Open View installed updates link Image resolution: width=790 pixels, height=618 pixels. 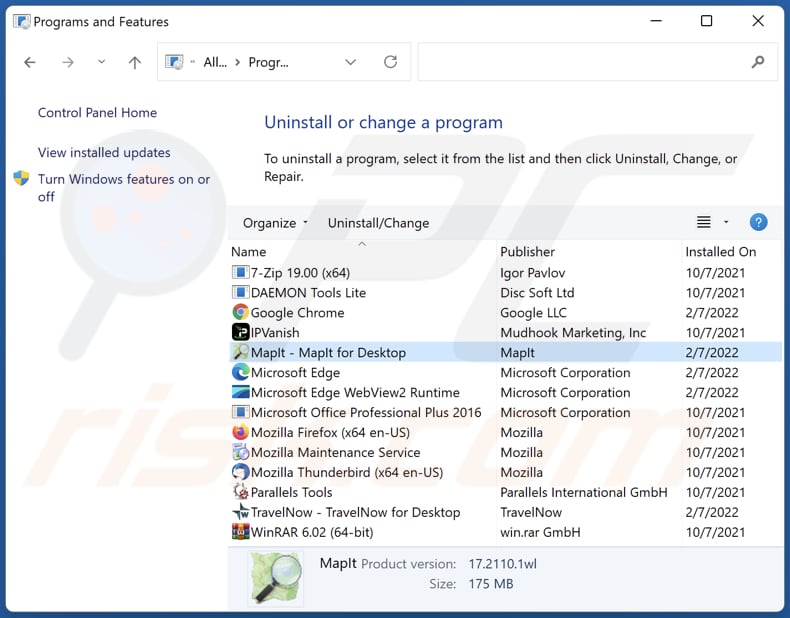[x=104, y=153]
